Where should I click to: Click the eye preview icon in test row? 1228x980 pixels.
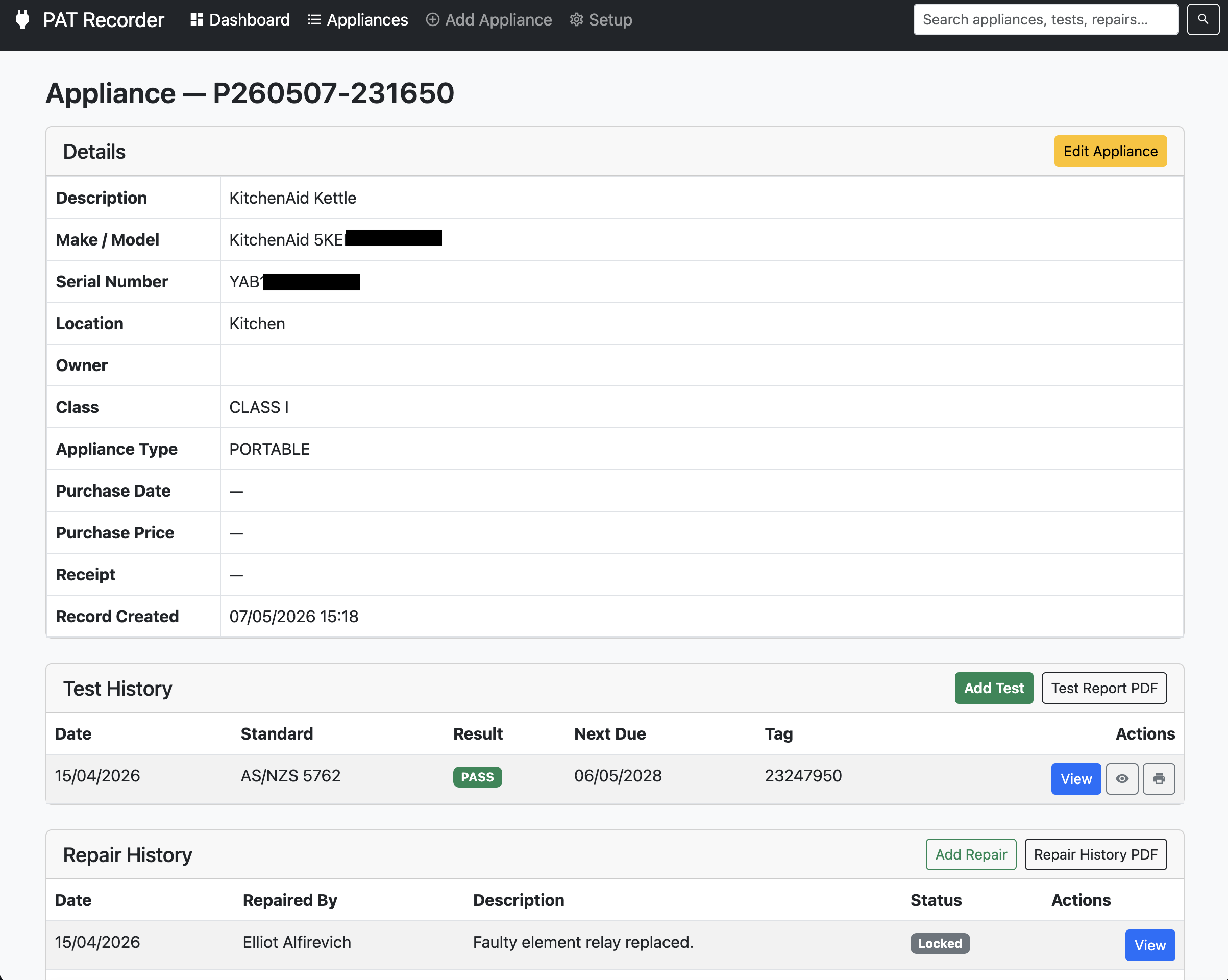[1121, 778]
